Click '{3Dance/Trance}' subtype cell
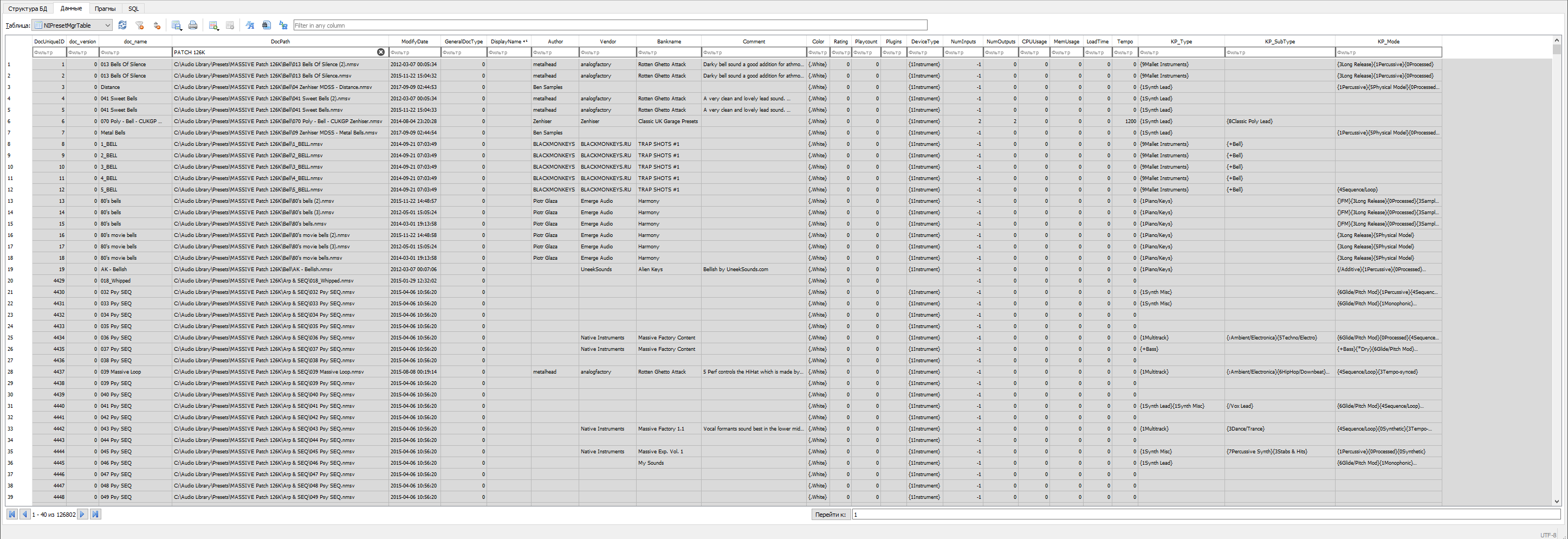Image resolution: width=1568 pixels, height=539 pixels. (1279, 429)
